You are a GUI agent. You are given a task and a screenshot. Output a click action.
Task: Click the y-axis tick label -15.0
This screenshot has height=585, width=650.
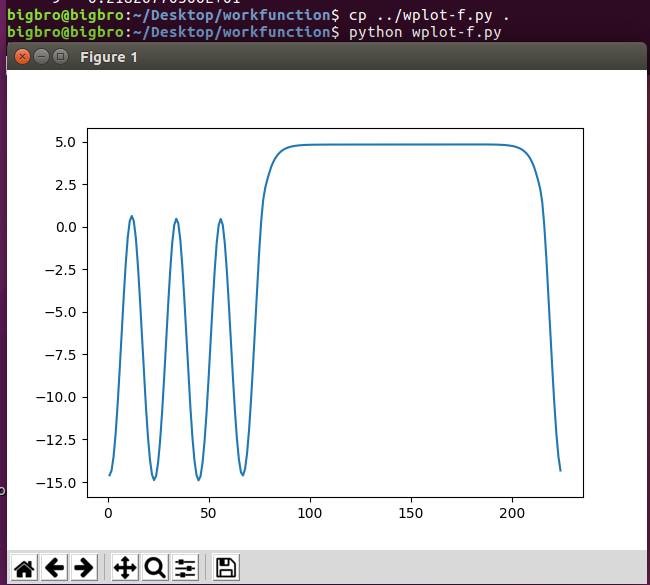click(59, 482)
